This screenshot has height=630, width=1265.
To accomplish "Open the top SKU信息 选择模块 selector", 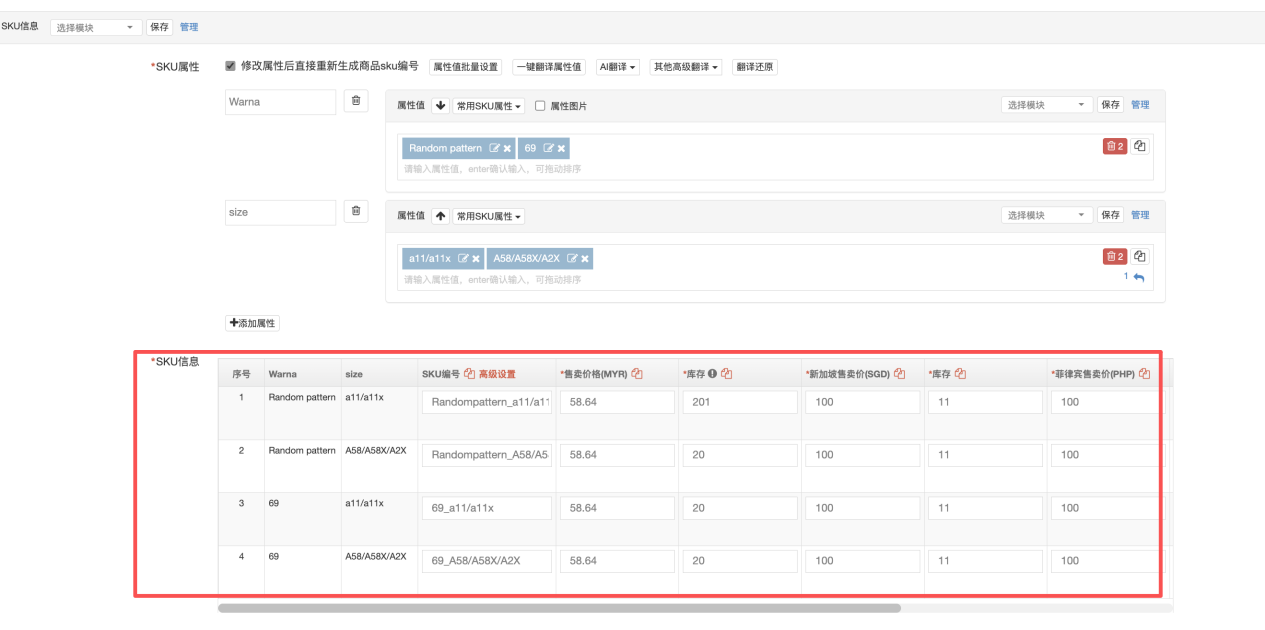I will pyautogui.click(x=95, y=28).
